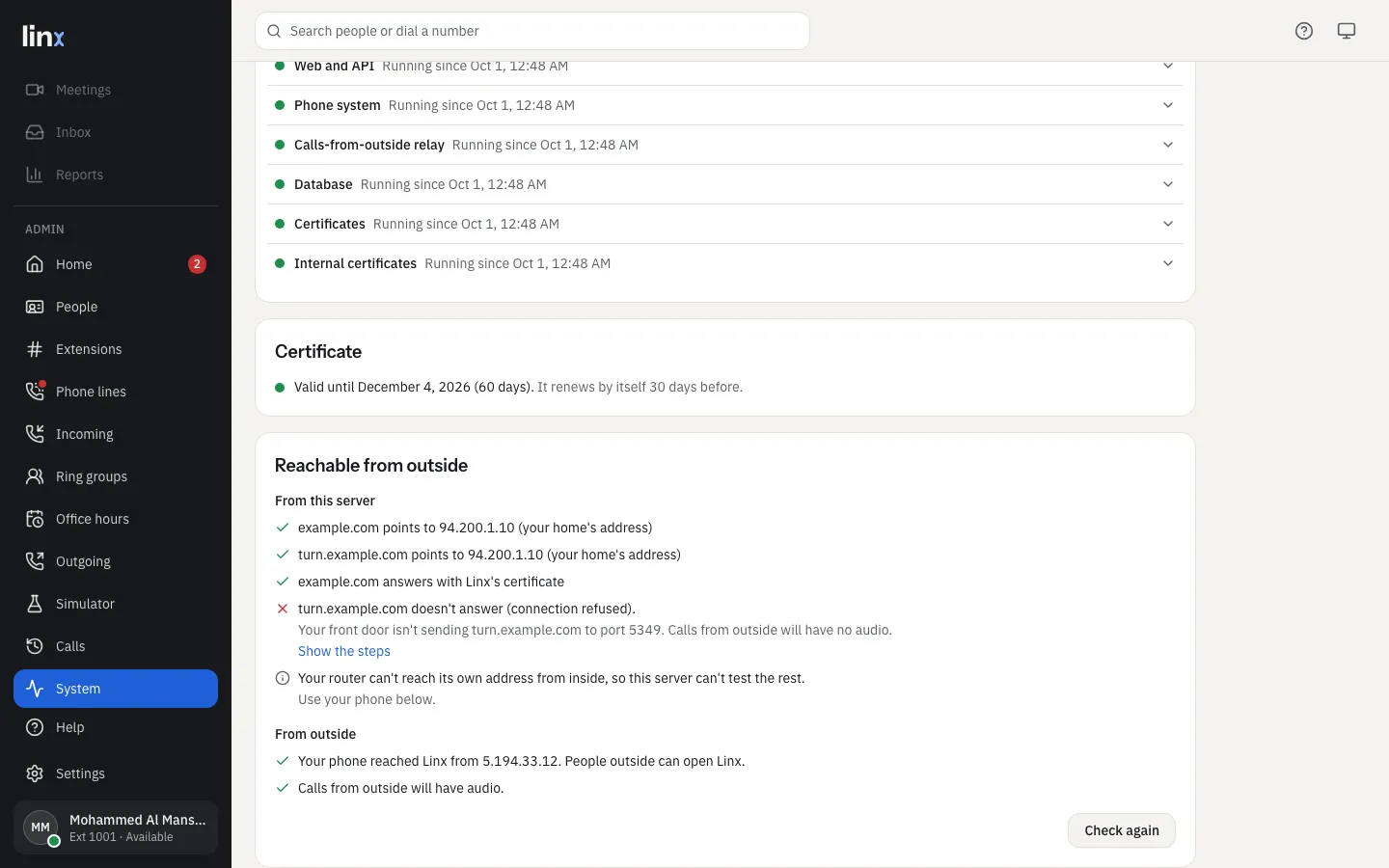Open Mohammed Al Mans... profile card
This screenshot has height=868, width=1389.
click(x=116, y=827)
